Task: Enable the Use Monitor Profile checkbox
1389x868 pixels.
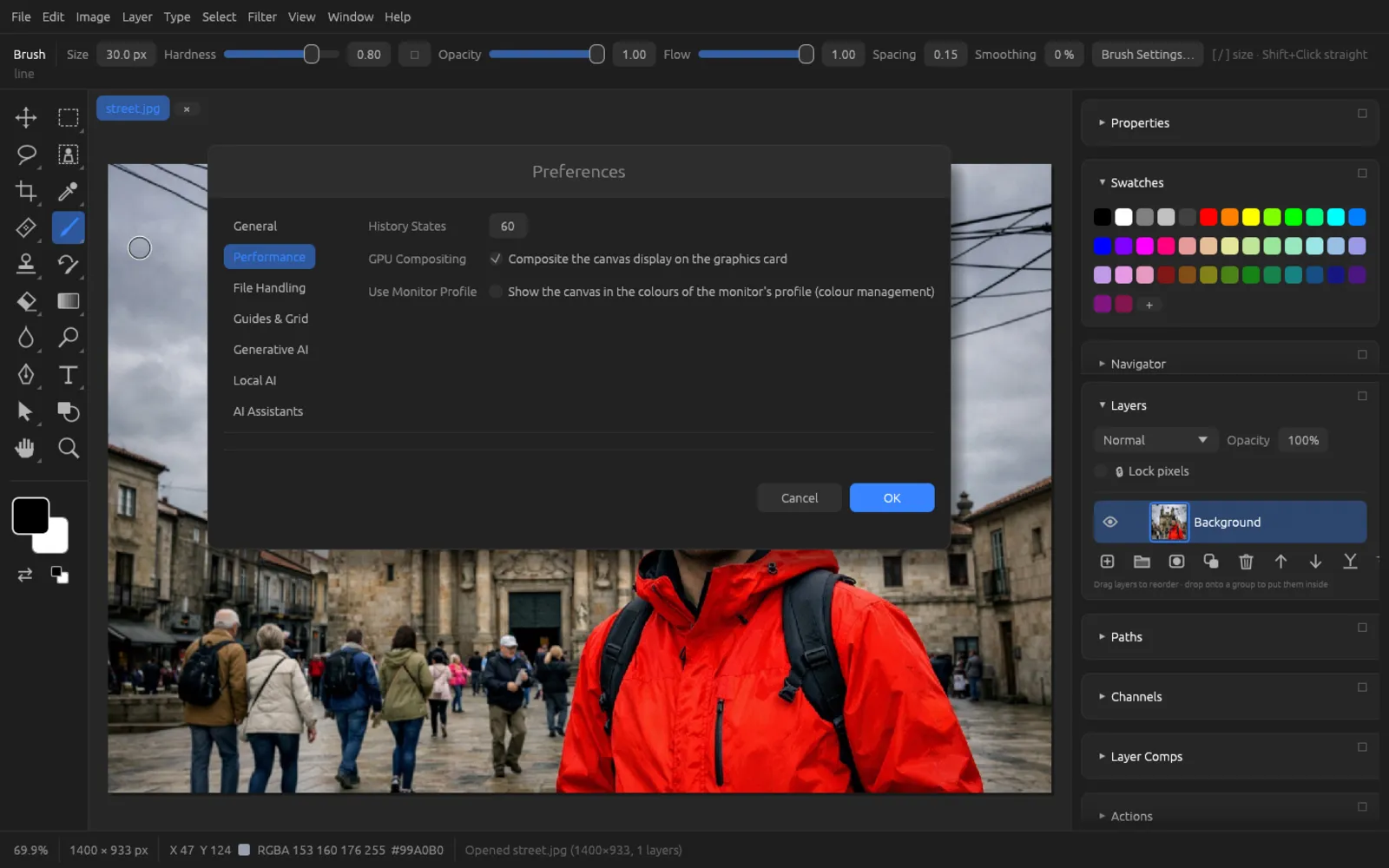Action: tap(496, 292)
